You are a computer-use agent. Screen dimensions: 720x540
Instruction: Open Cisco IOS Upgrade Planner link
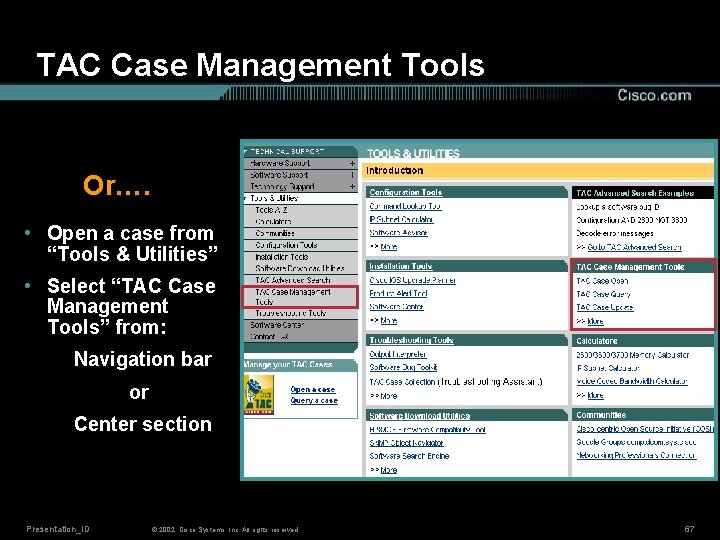(412, 280)
